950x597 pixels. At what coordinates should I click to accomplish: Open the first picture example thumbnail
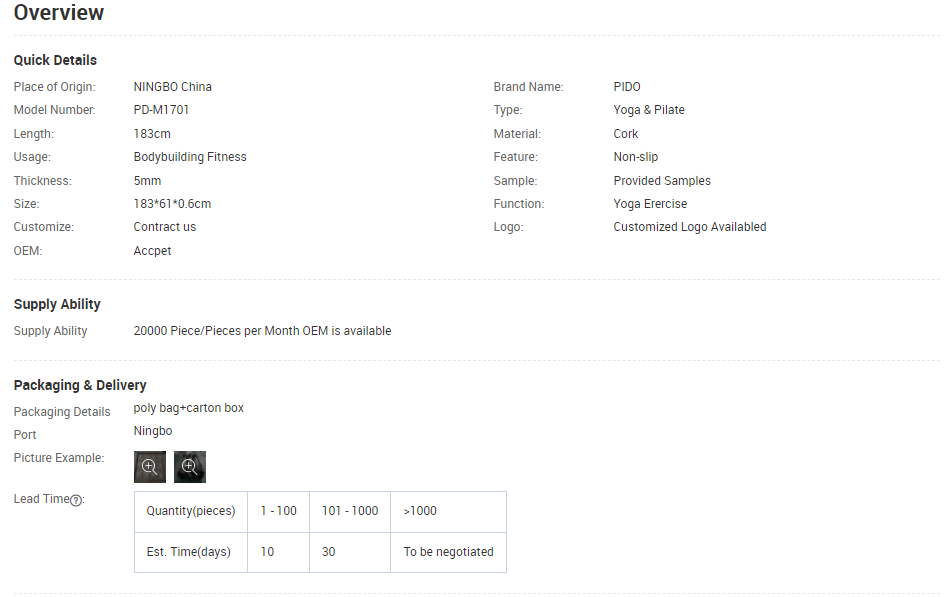[150, 467]
